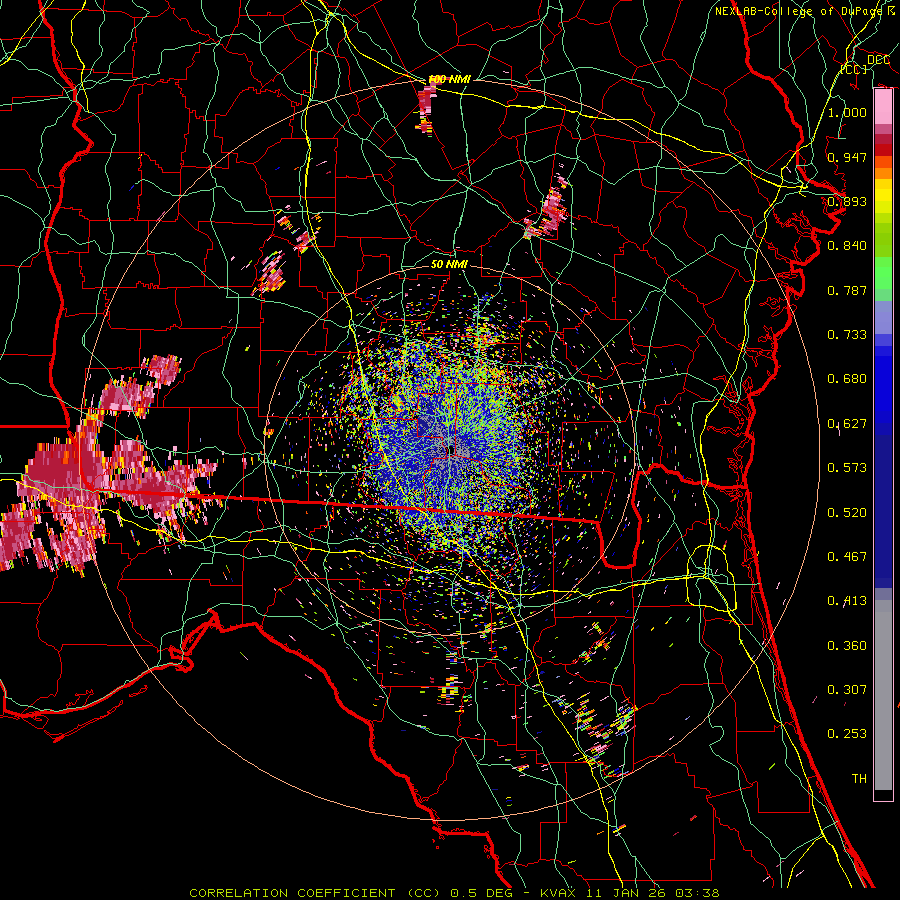The height and width of the screenshot is (900, 900).
Task: Click the 0.733 scale label
Action: 847,335
